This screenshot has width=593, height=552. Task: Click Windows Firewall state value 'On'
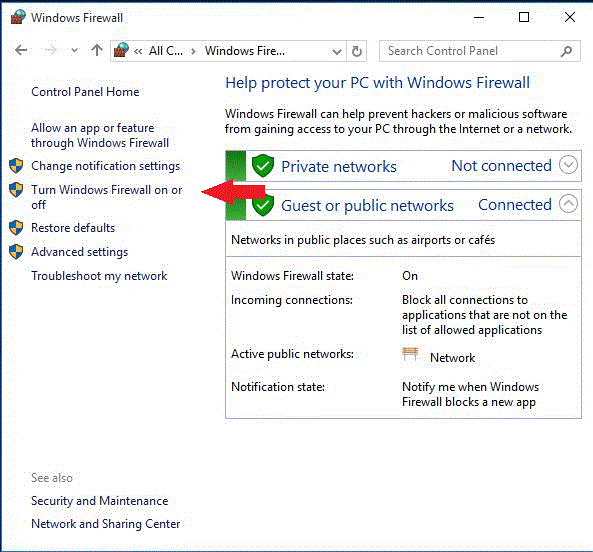pyautogui.click(x=410, y=276)
